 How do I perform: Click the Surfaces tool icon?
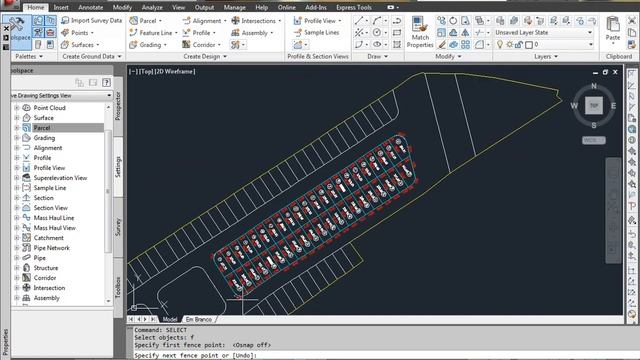pyautogui.click(x=65, y=45)
